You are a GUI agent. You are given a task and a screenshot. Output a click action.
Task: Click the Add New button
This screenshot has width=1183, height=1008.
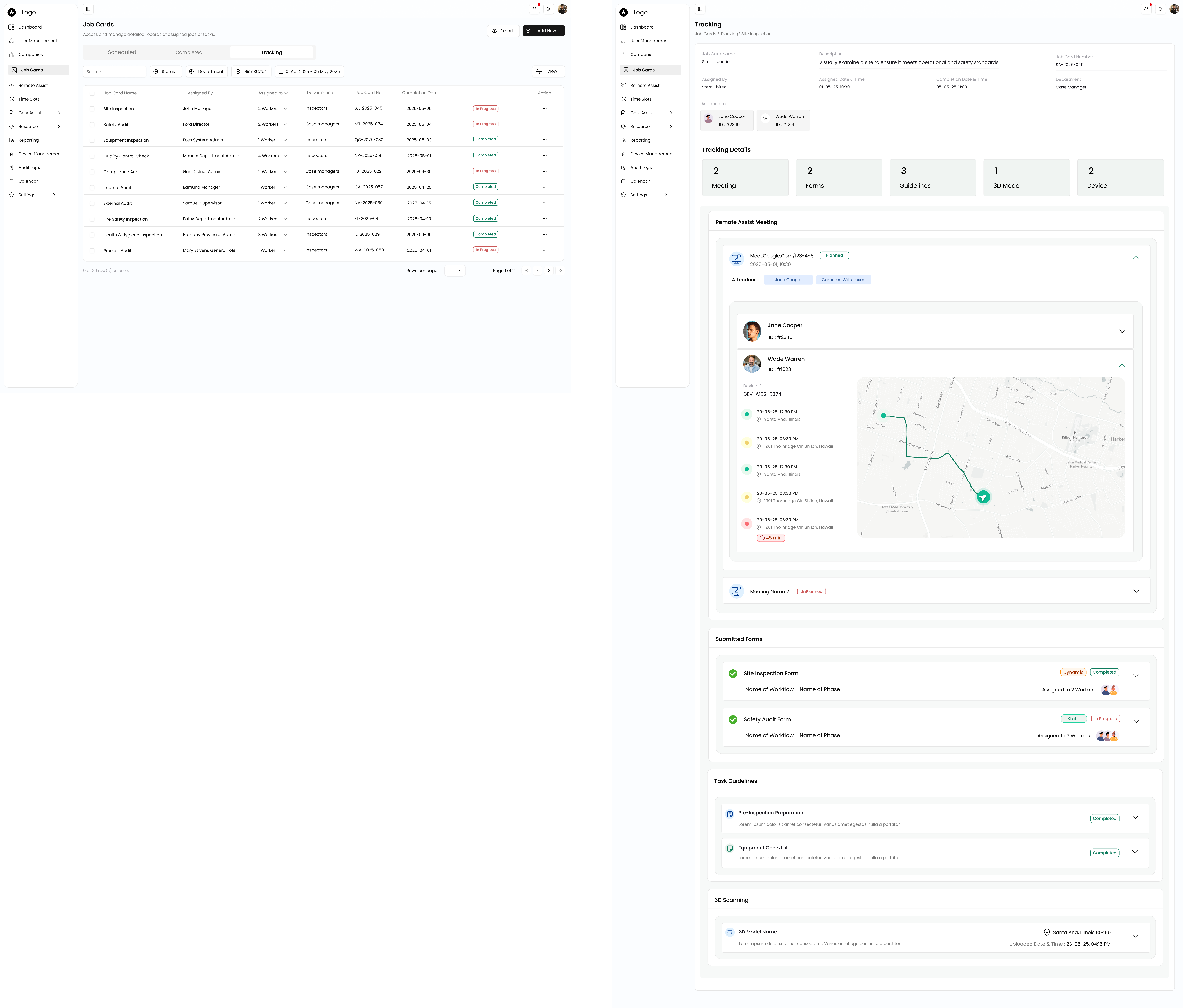(x=544, y=31)
